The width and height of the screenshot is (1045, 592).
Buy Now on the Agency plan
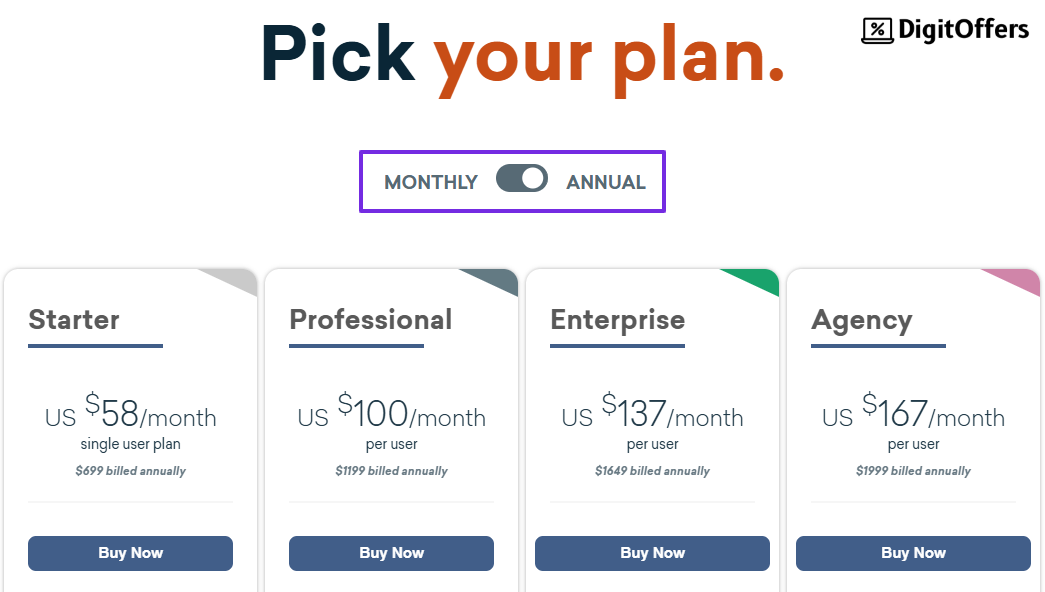[913, 553]
